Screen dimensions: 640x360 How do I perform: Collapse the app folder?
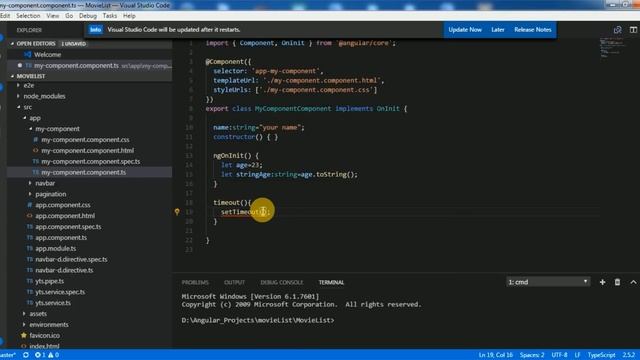35,118
